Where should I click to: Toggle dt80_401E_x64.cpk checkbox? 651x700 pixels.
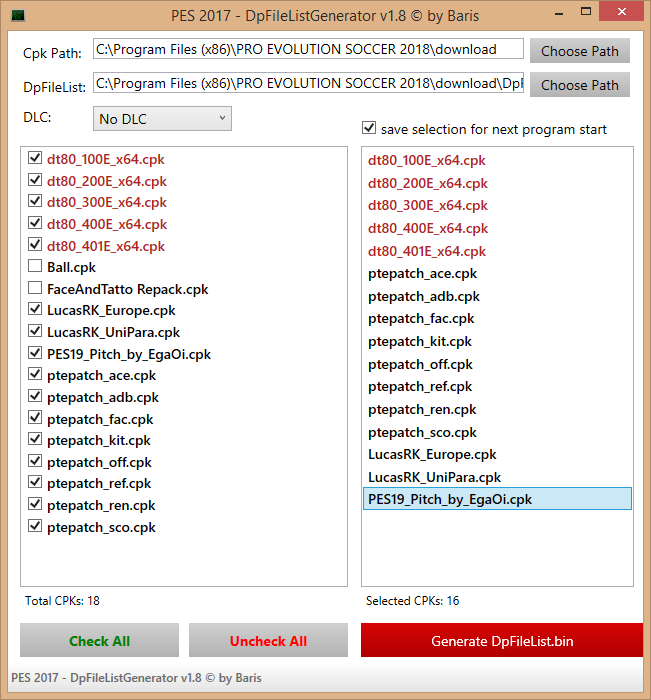35,244
